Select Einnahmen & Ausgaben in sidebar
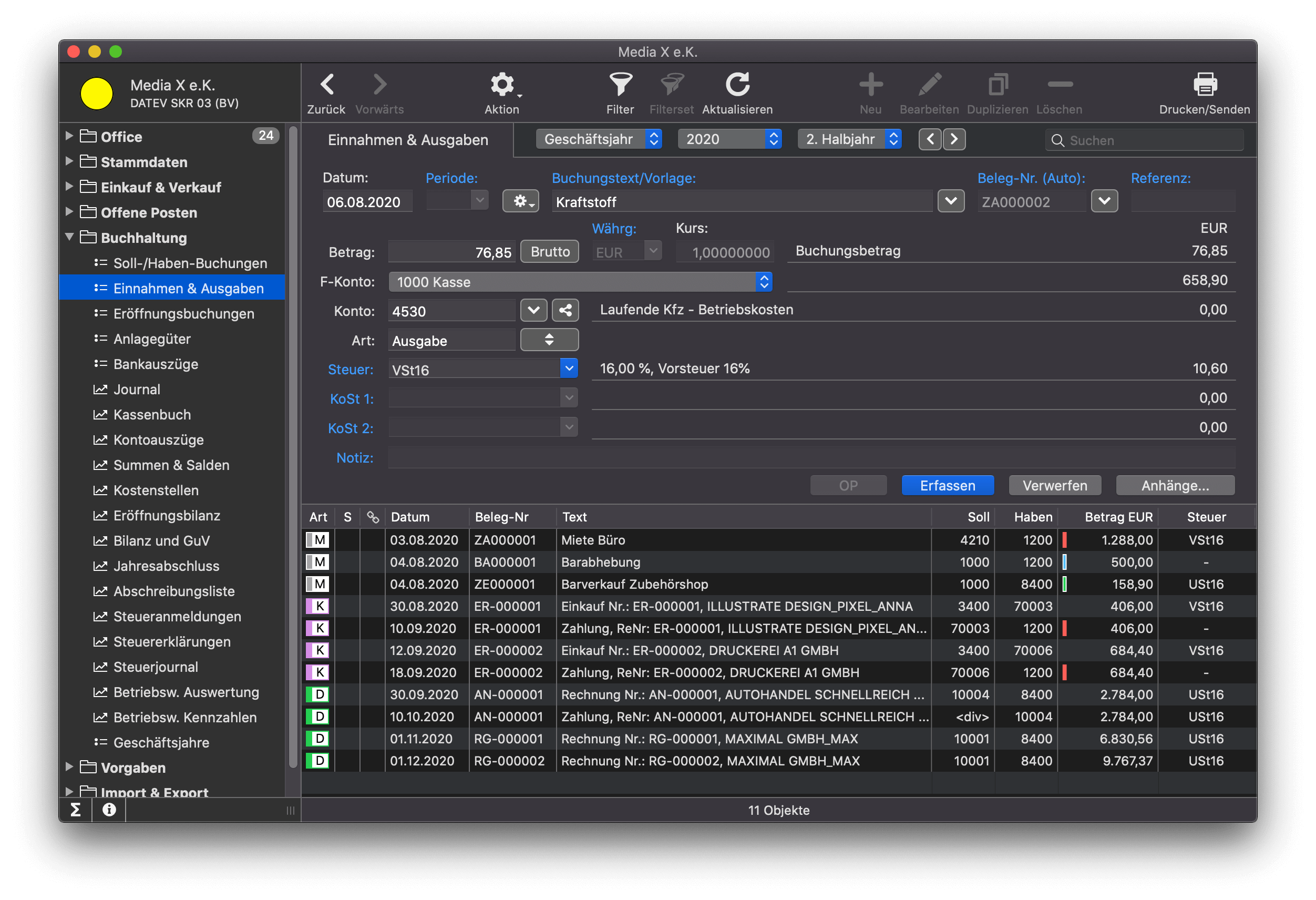Viewport: 1316px width, 900px height. [172, 288]
